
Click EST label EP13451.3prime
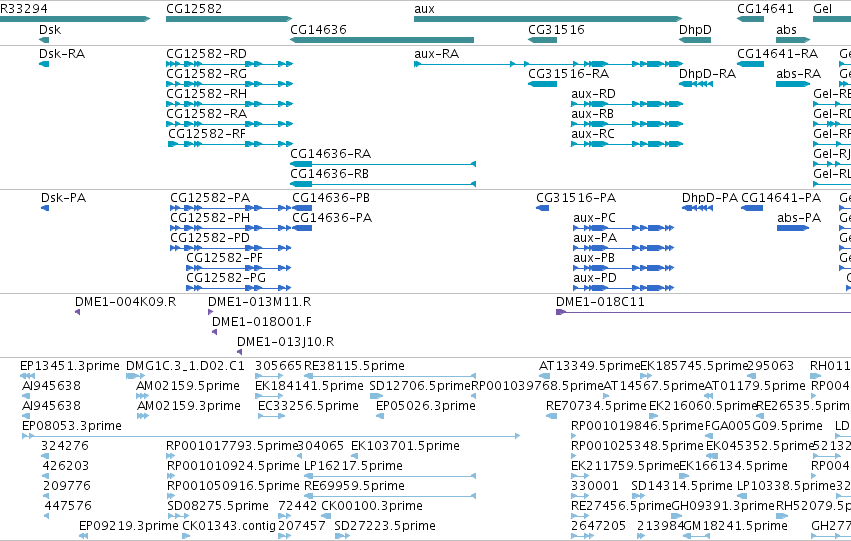(x=69, y=366)
